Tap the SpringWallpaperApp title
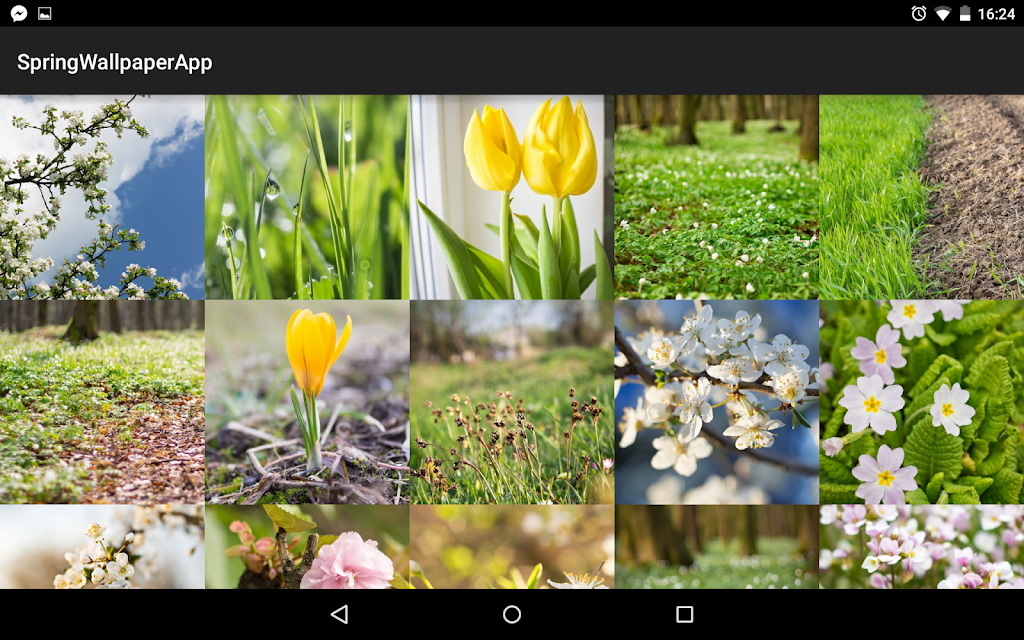 tap(114, 62)
